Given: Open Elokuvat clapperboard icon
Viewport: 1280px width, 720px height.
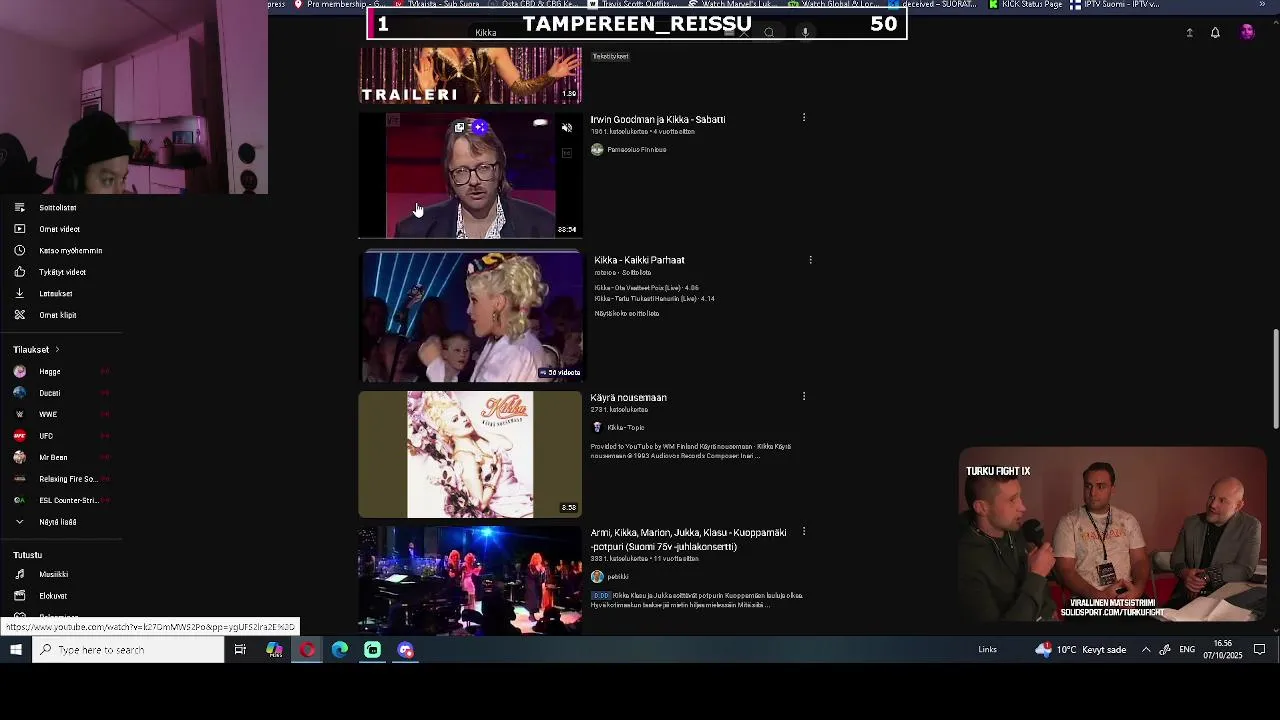Looking at the screenshot, I should pos(19,596).
